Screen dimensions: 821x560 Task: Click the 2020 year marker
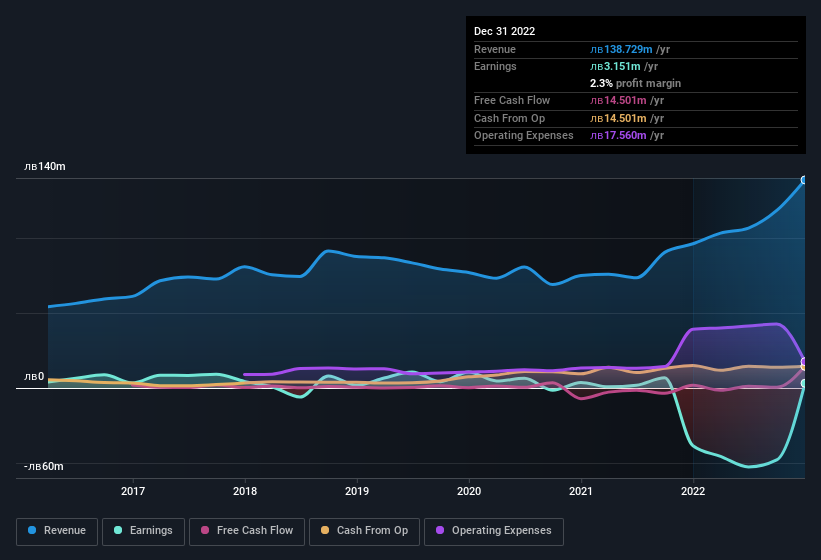[x=469, y=491]
